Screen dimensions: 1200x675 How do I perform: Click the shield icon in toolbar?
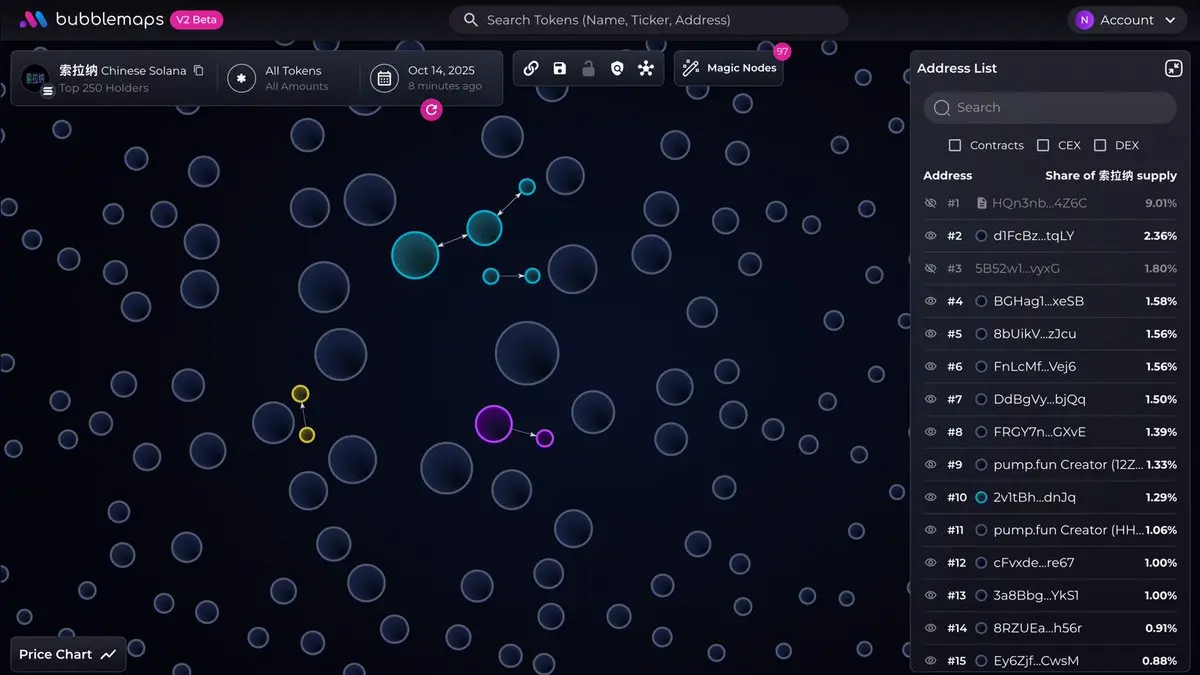(x=617, y=68)
